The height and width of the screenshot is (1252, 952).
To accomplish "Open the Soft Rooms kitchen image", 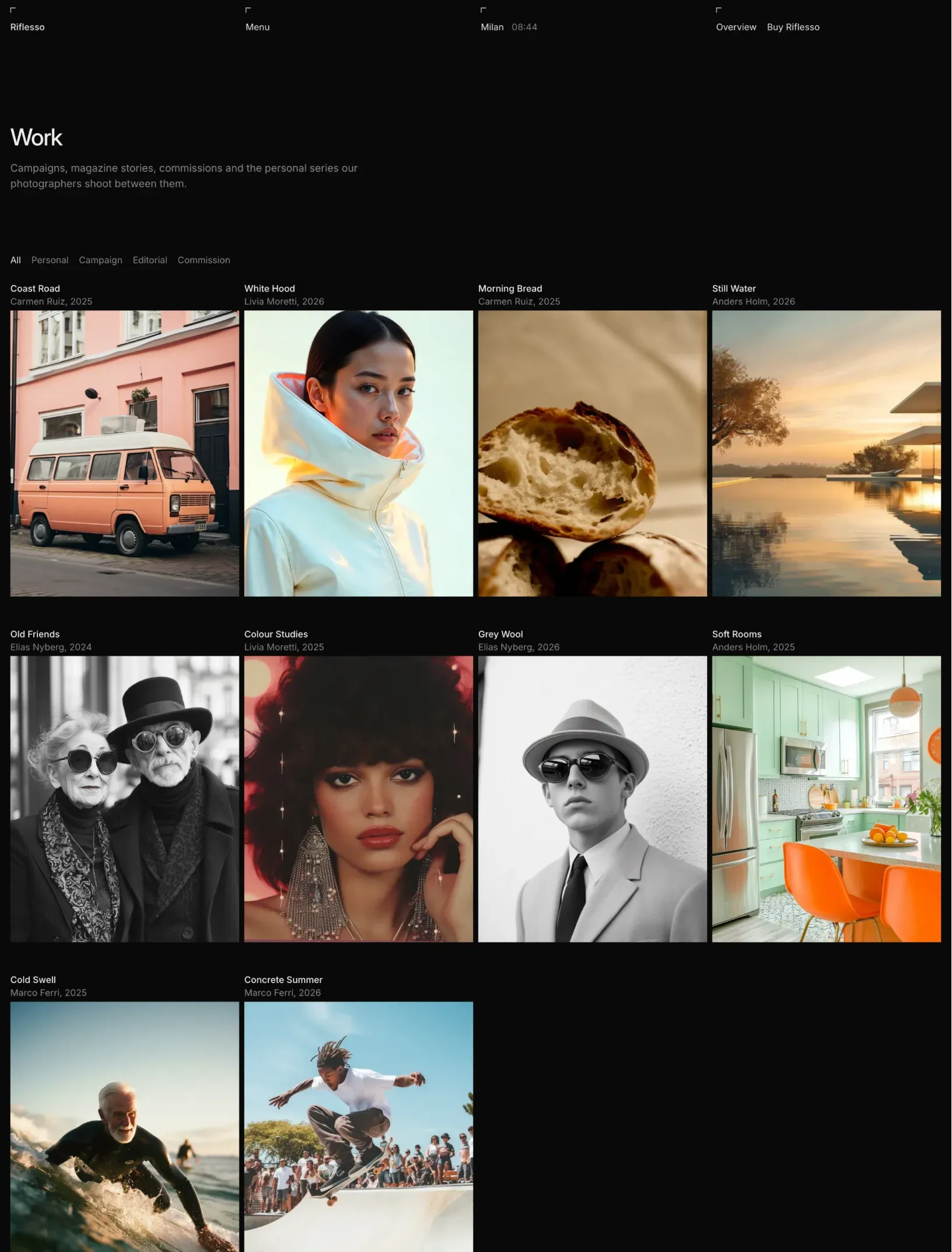I will [x=827, y=799].
